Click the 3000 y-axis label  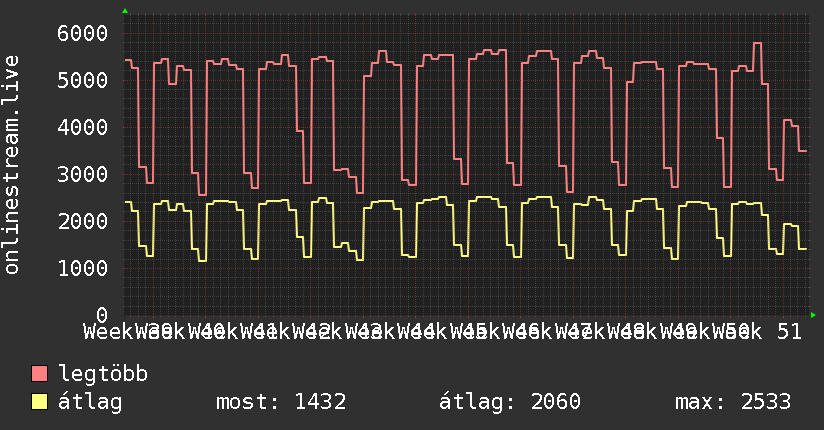83,175
